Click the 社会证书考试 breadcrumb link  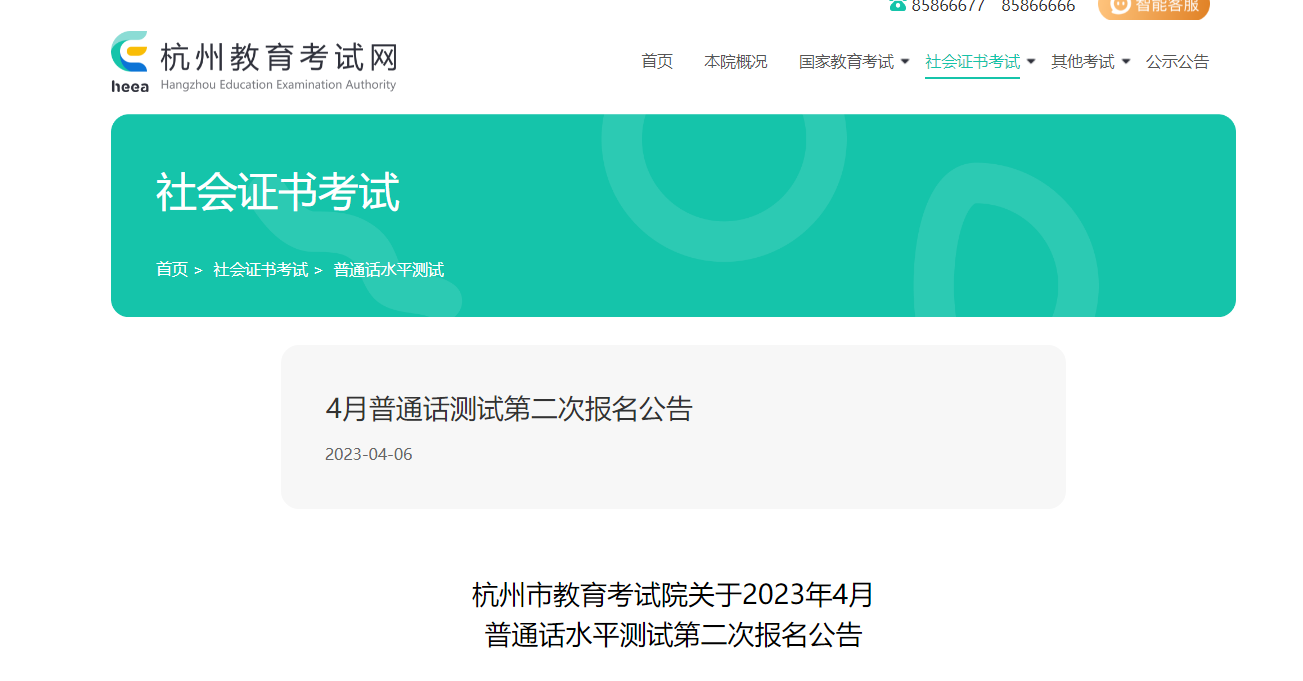coord(260,270)
